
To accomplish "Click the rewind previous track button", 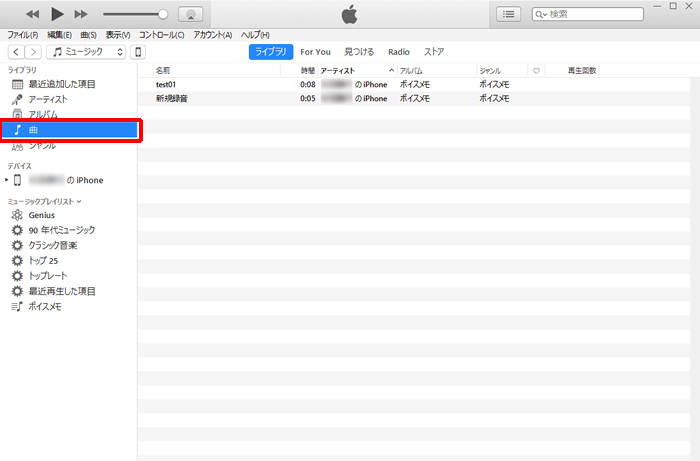I will (x=32, y=14).
